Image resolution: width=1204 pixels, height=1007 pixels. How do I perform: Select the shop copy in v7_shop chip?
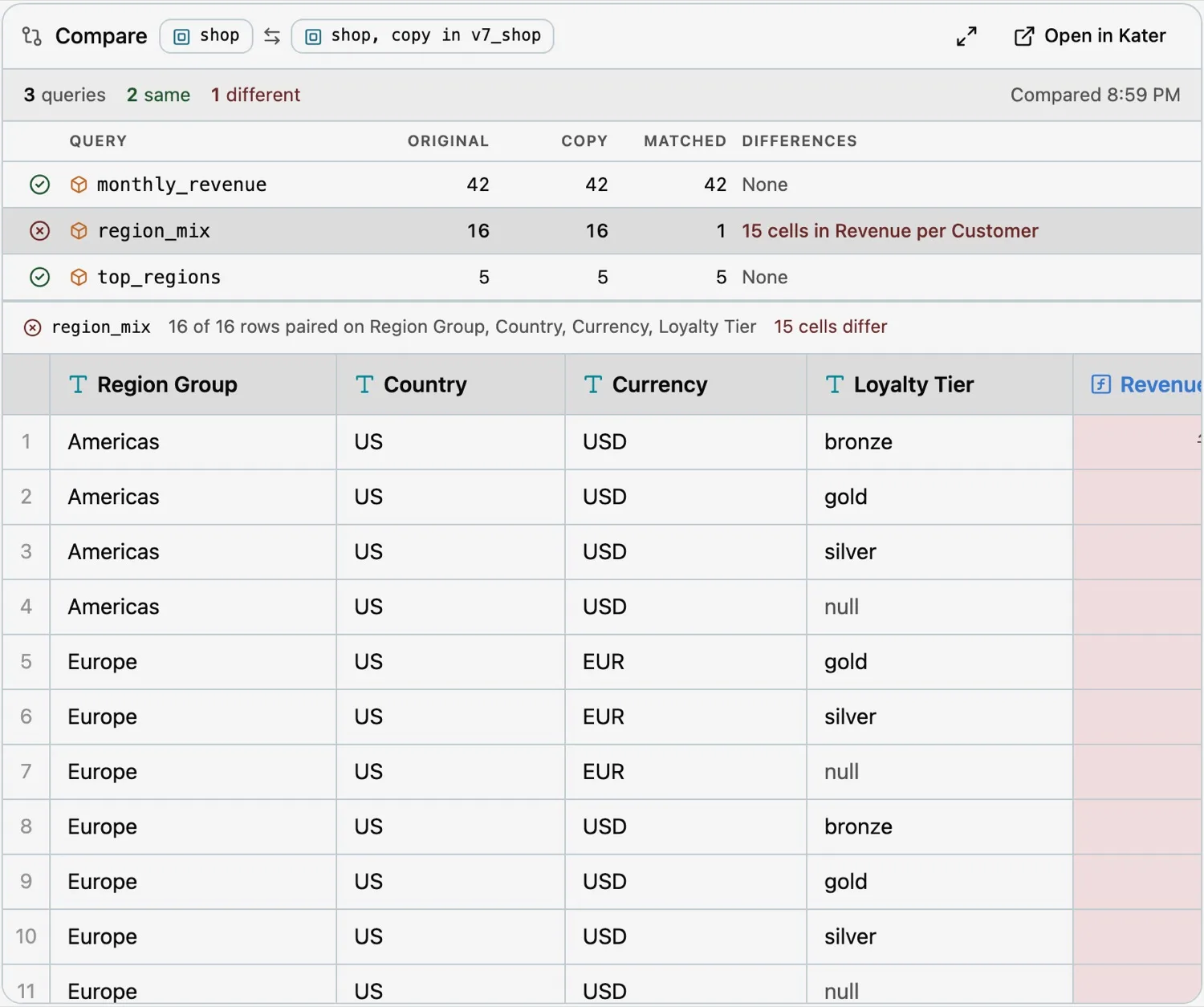[422, 36]
